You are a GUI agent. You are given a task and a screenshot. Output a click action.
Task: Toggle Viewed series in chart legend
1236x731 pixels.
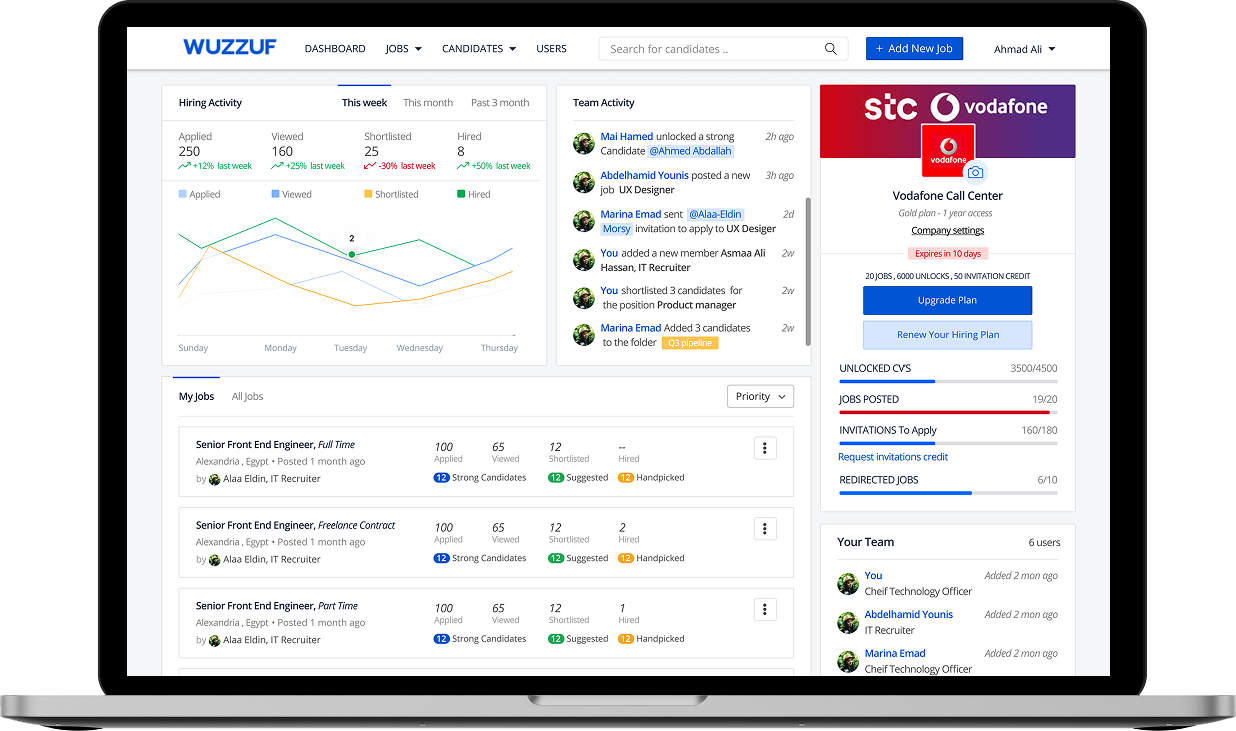(x=291, y=194)
